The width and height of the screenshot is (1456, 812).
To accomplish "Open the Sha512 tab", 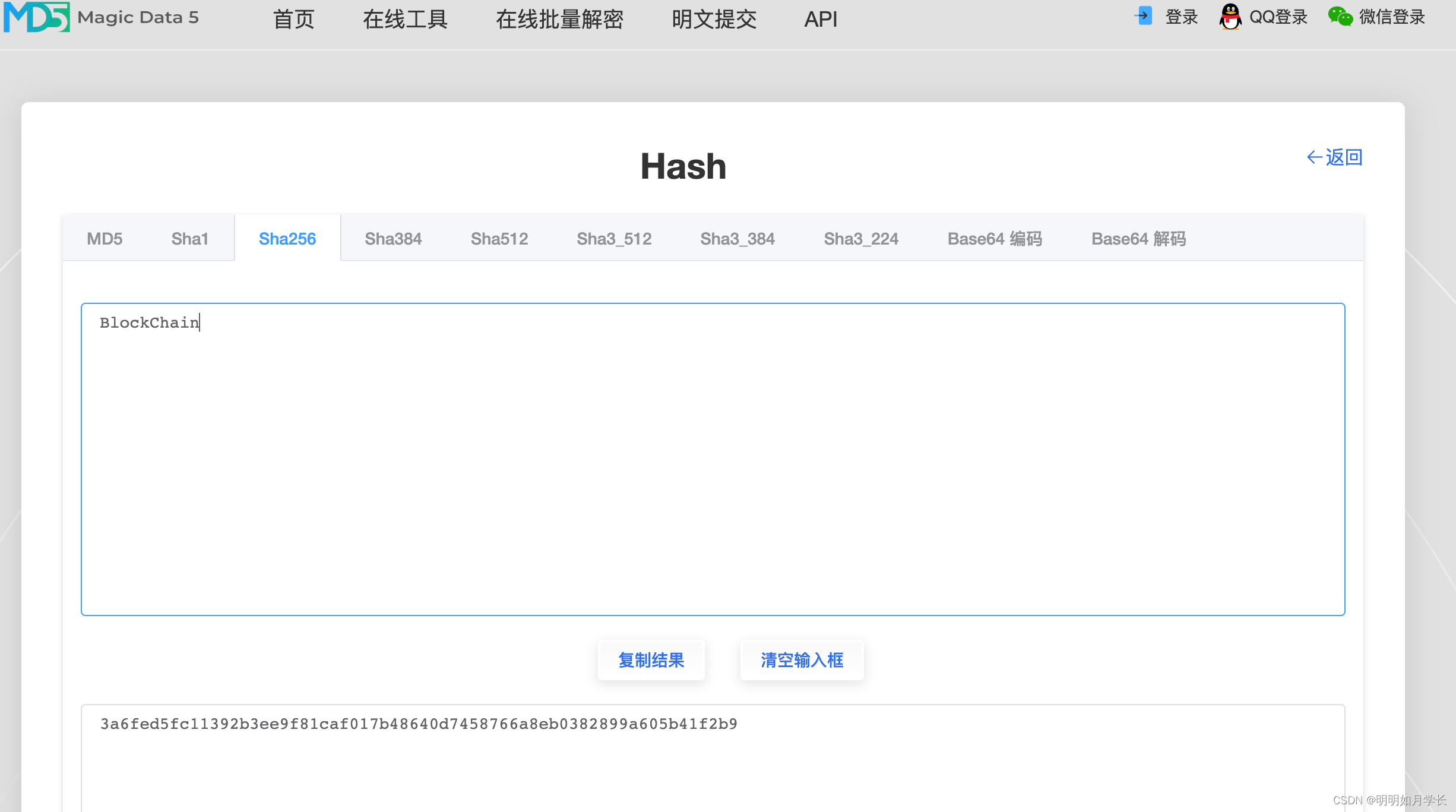I will (499, 238).
